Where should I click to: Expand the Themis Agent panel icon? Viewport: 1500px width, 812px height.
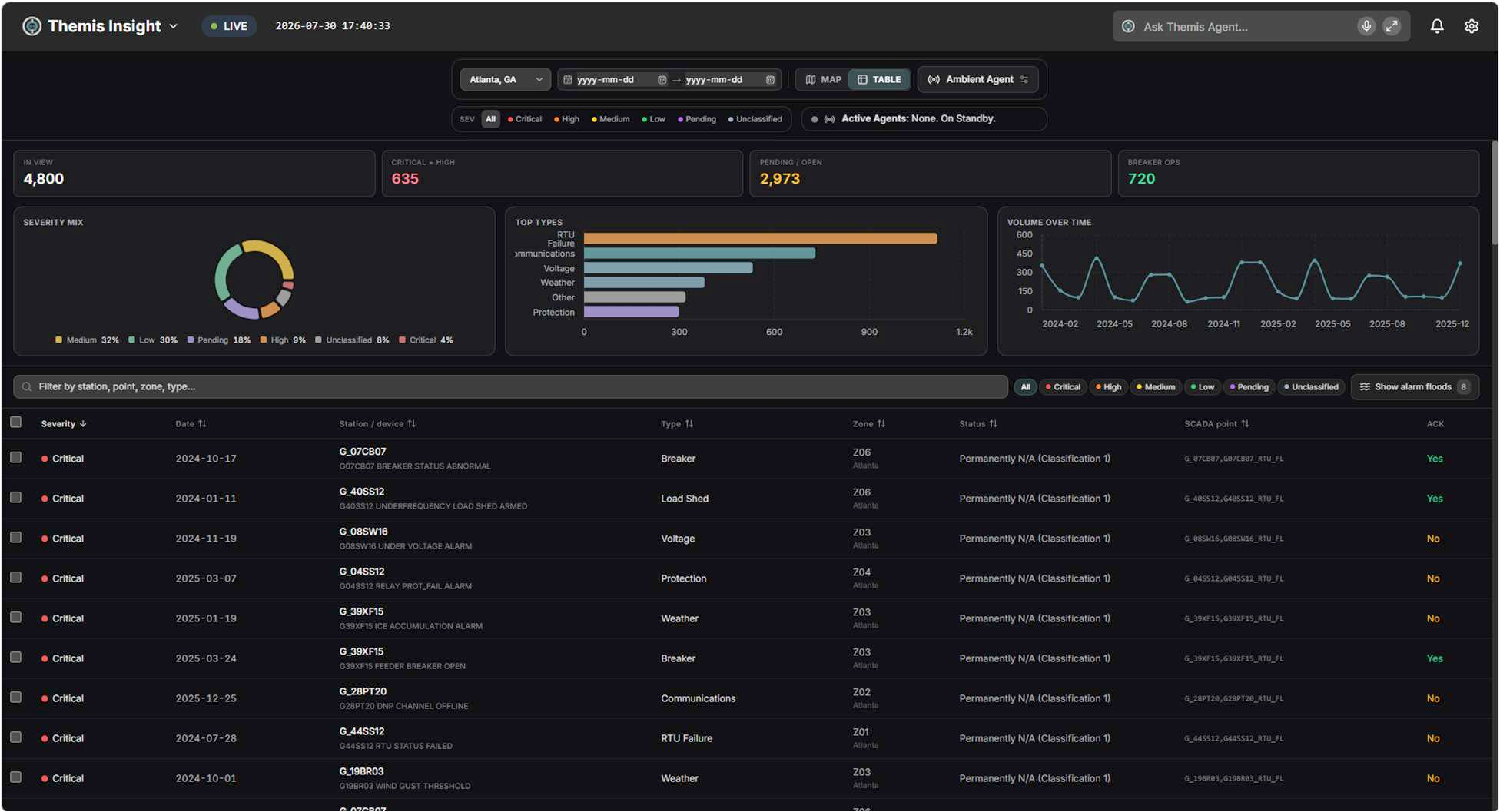pos(1392,26)
